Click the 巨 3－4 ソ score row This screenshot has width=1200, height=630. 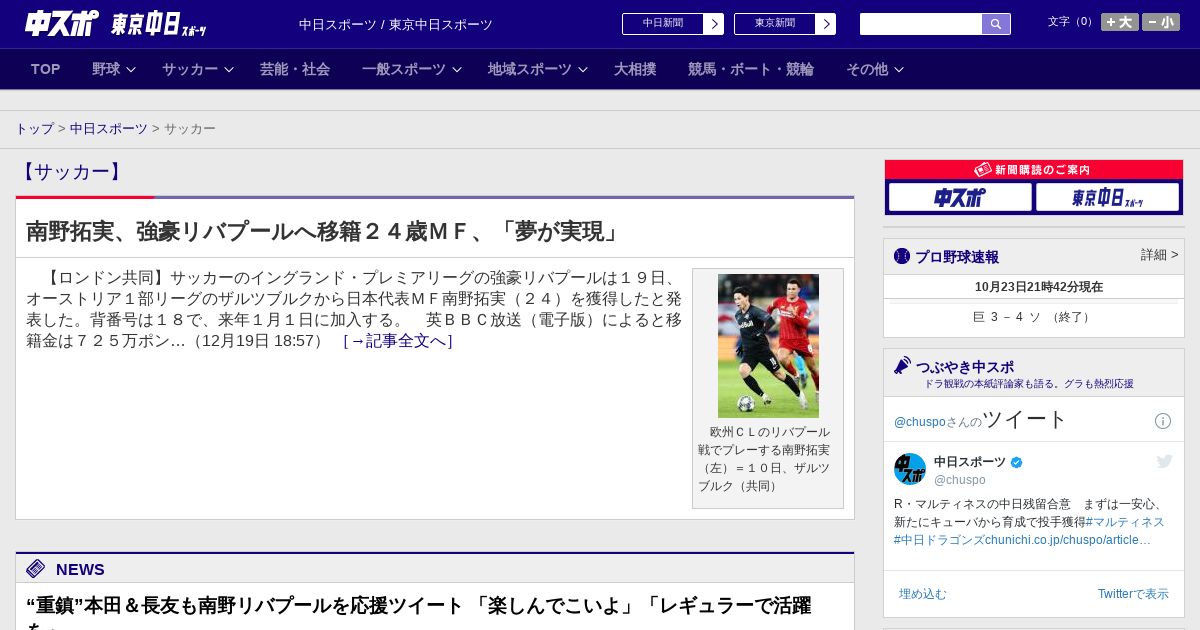point(1034,317)
